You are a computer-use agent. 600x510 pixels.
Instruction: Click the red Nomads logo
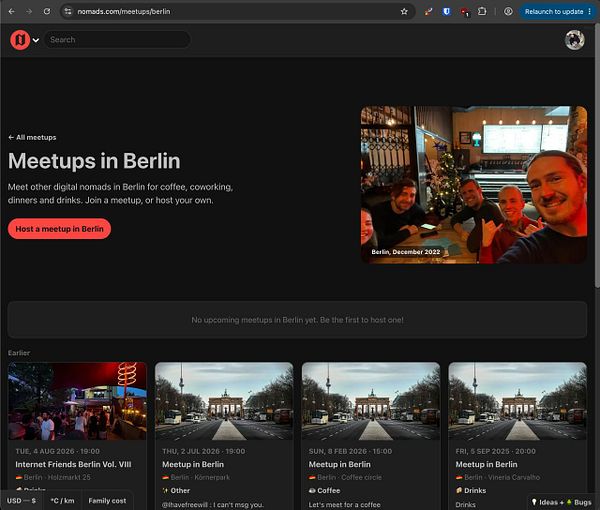click(x=20, y=39)
